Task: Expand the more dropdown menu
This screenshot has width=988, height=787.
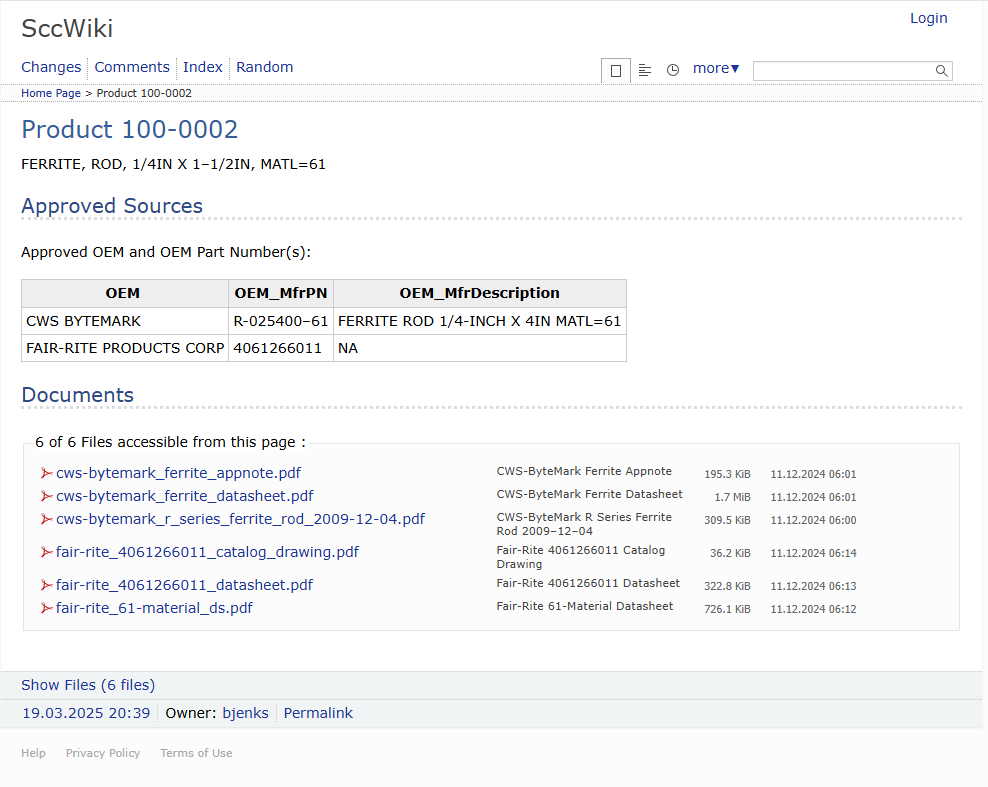Action: (716, 68)
